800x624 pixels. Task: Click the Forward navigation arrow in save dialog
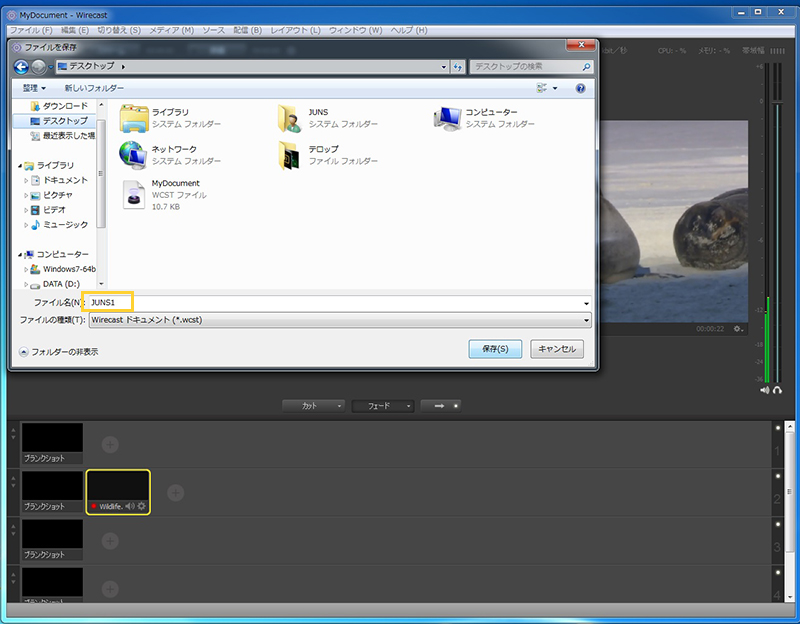(39, 67)
